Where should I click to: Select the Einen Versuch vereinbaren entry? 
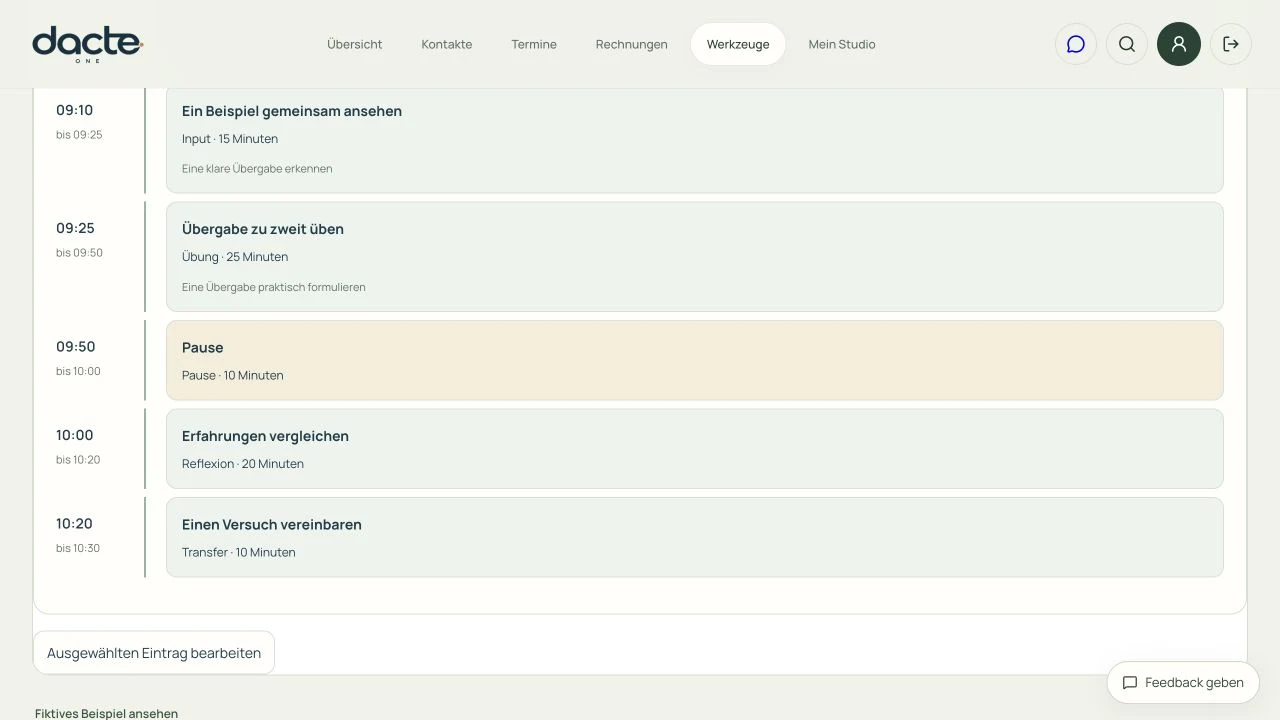coord(695,537)
